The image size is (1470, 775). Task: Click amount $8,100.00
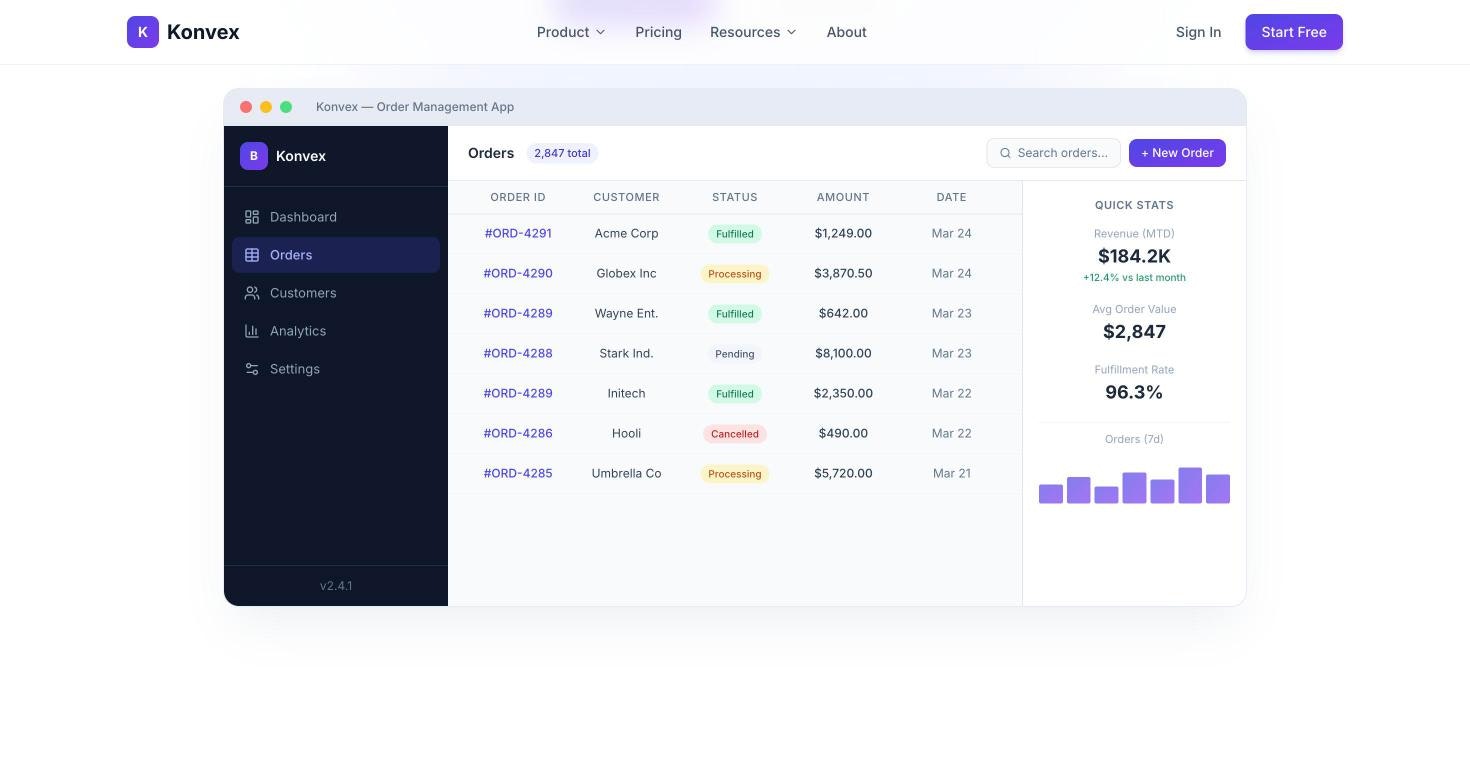[843, 353]
